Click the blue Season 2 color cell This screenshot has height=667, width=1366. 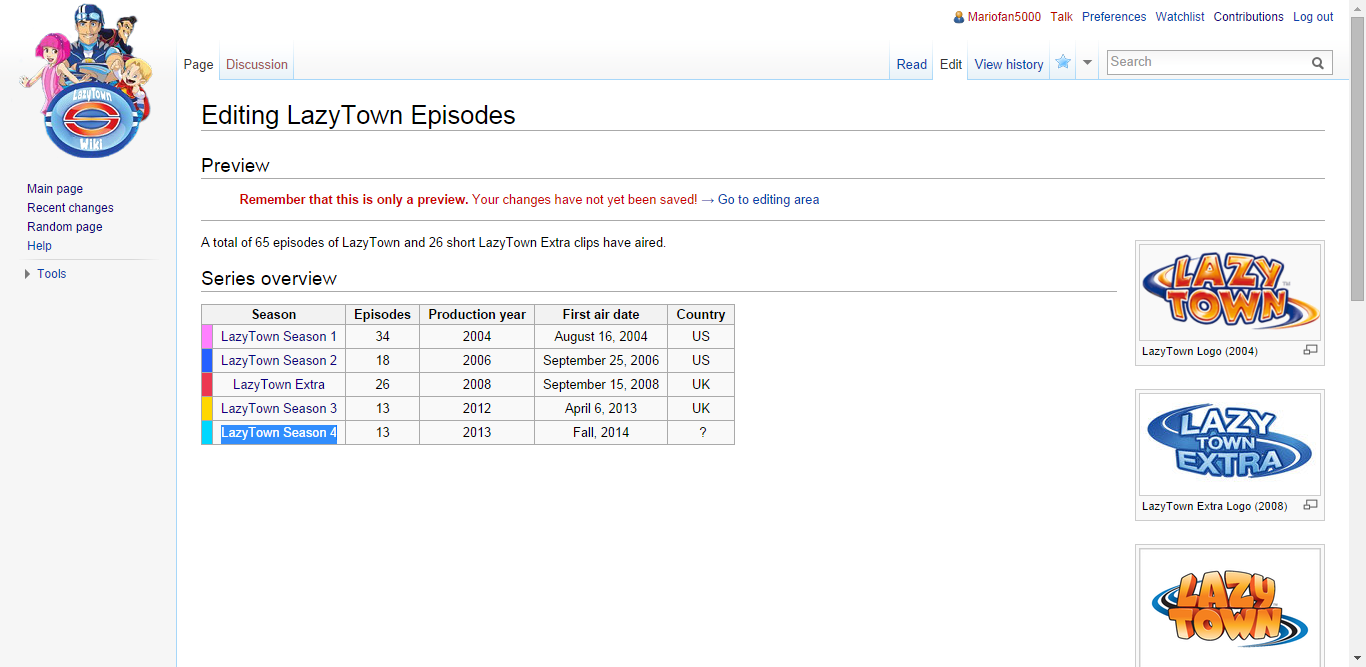click(x=207, y=361)
